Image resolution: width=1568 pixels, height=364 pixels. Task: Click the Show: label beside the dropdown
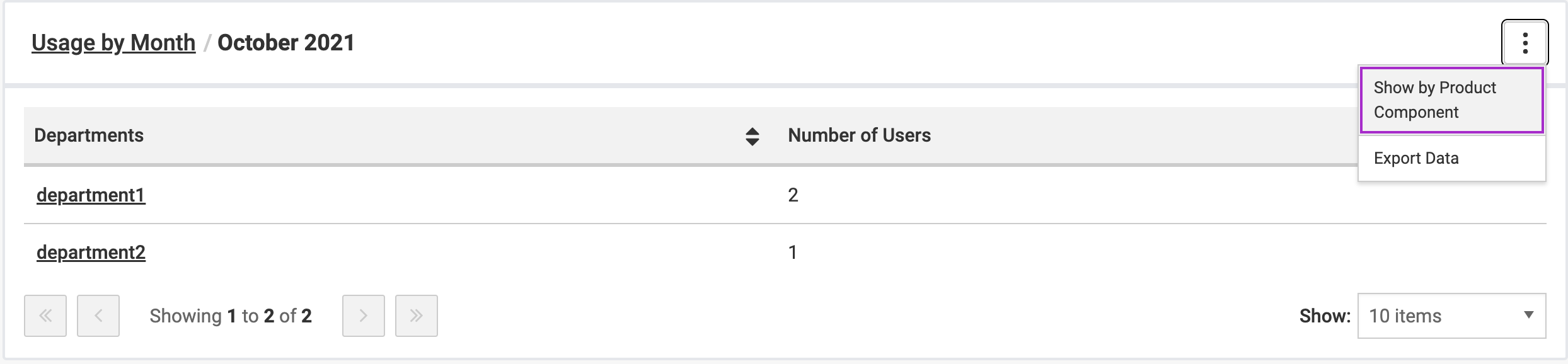click(1325, 316)
